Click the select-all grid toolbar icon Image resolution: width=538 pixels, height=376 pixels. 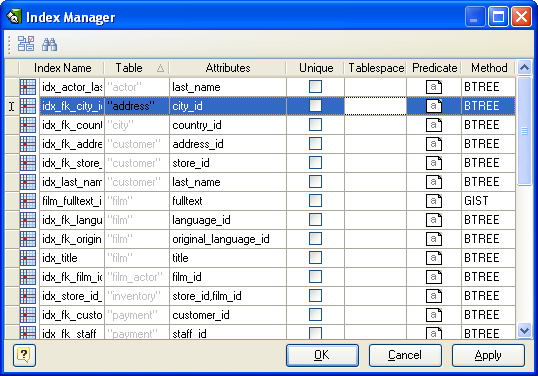click(x=26, y=44)
